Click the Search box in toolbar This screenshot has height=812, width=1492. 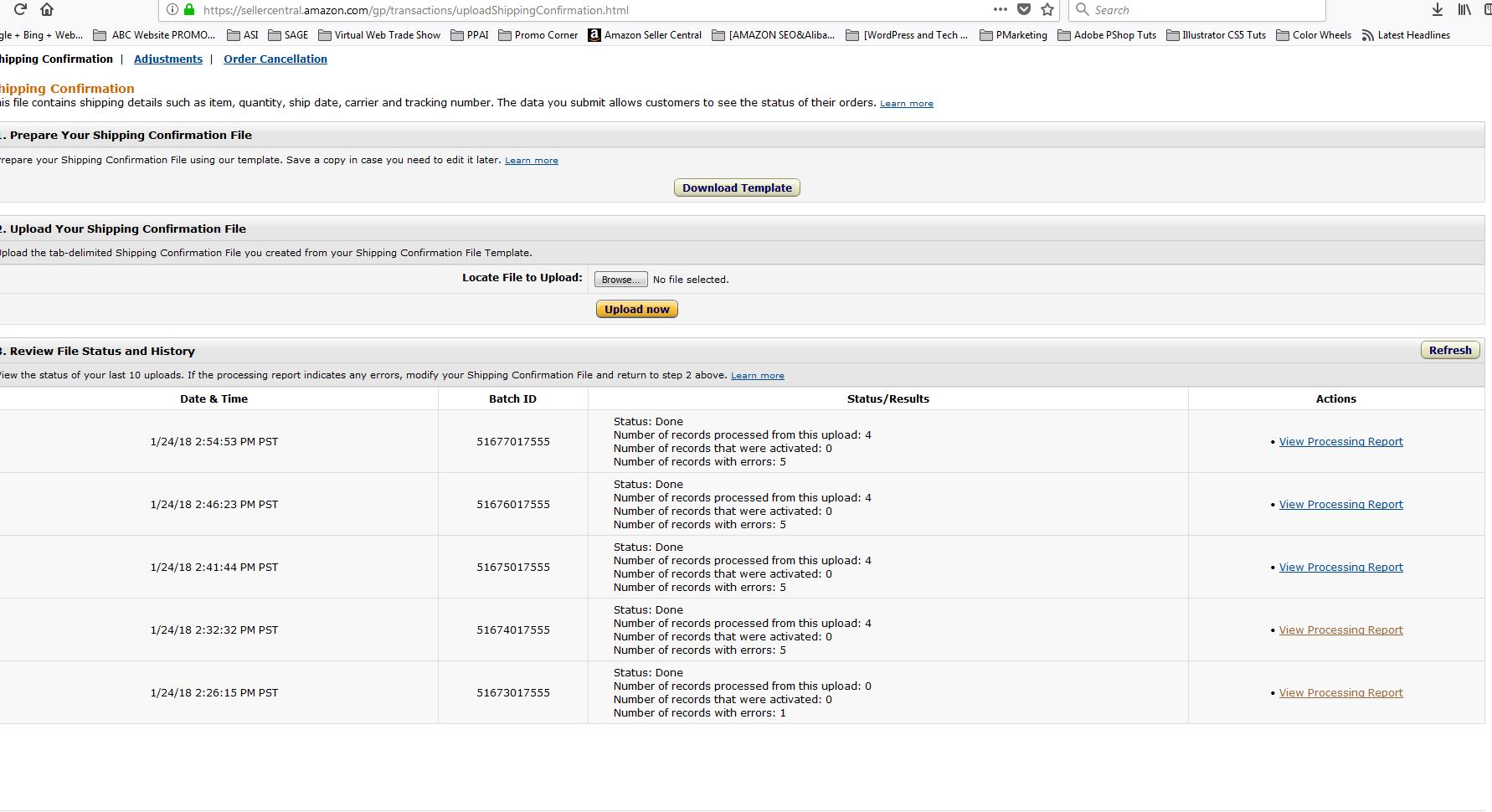1197,10
